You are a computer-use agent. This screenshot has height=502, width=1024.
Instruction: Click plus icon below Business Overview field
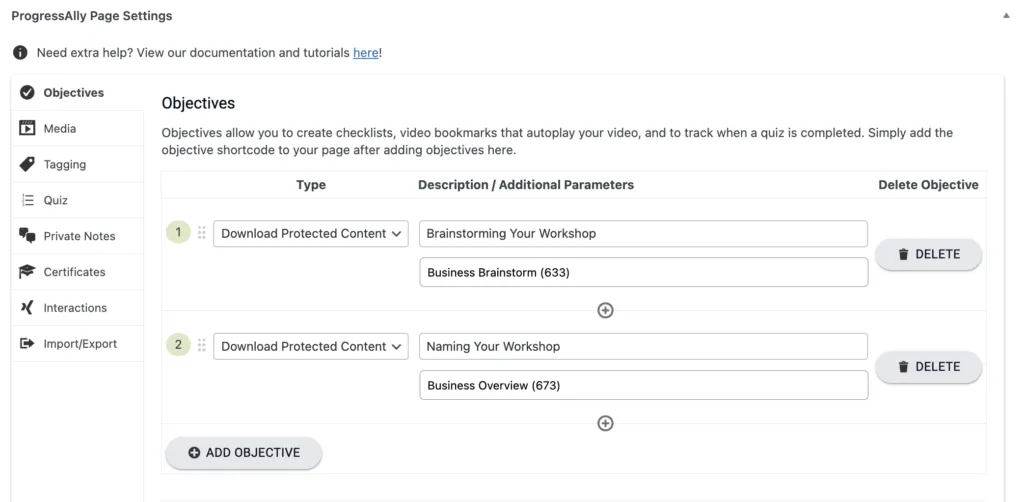click(605, 423)
